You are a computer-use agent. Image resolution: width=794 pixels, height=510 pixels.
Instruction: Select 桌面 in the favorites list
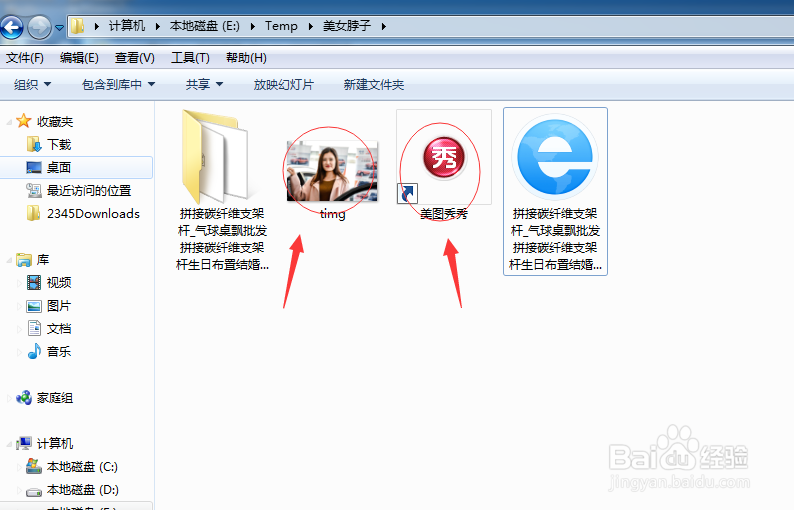pyautogui.click(x=76, y=168)
